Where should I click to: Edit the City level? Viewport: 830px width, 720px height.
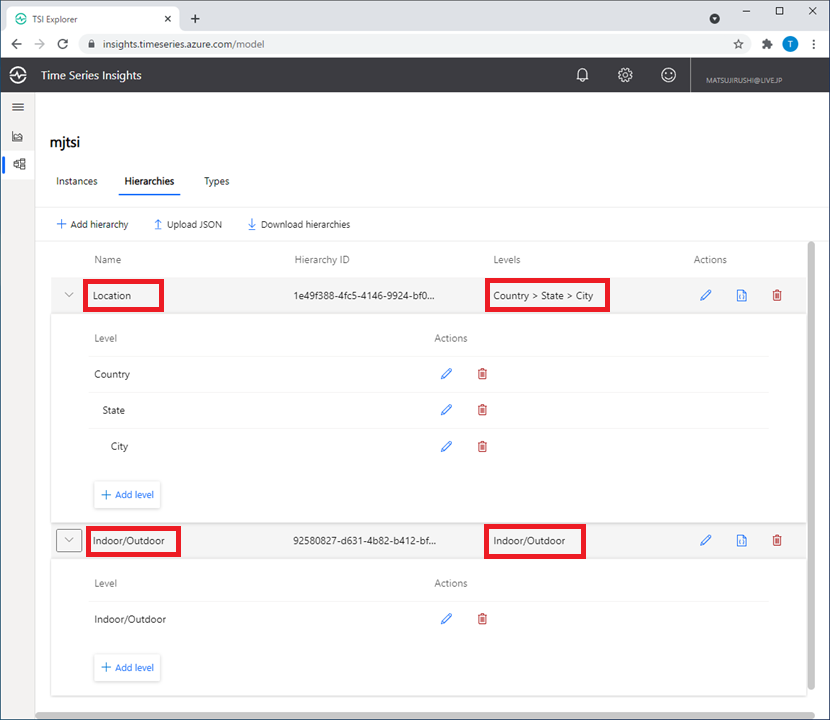click(x=446, y=446)
